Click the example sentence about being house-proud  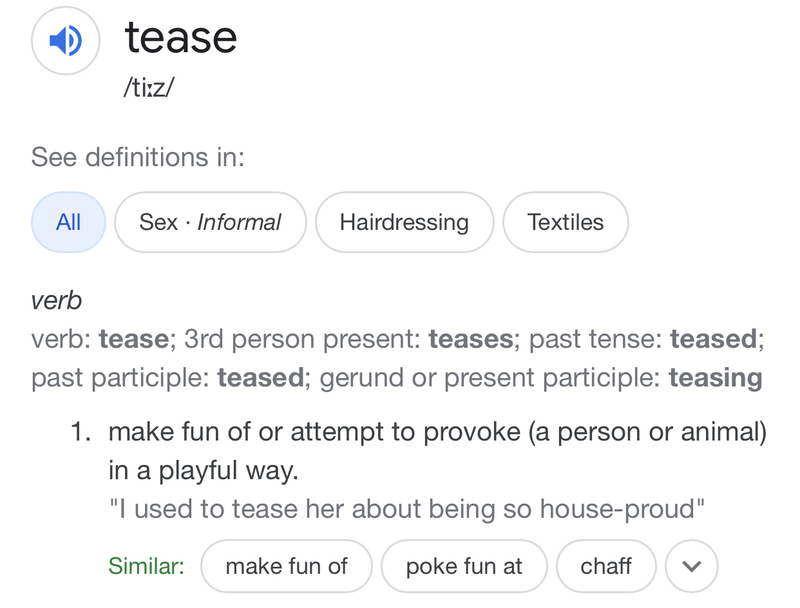pyautogui.click(x=406, y=509)
